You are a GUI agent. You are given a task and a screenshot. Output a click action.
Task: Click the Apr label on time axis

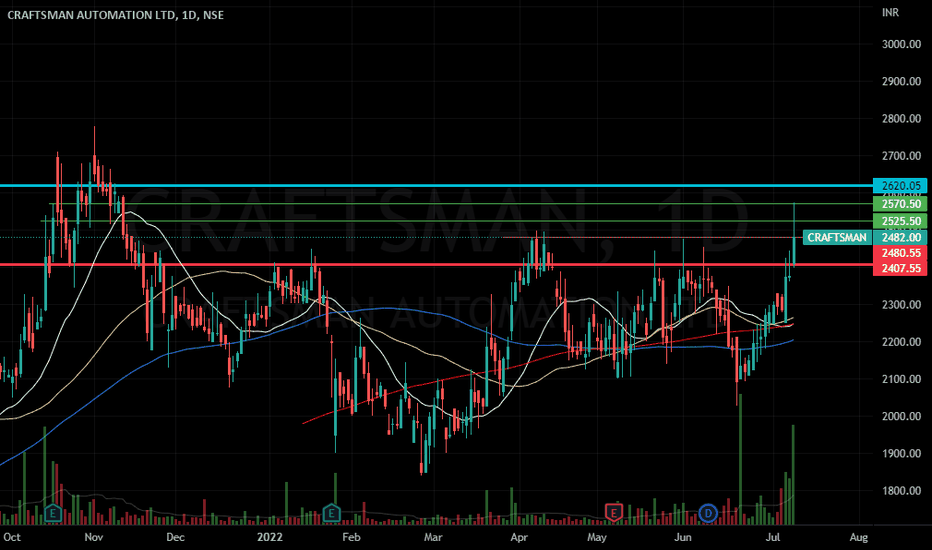pyautogui.click(x=519, y=538)
